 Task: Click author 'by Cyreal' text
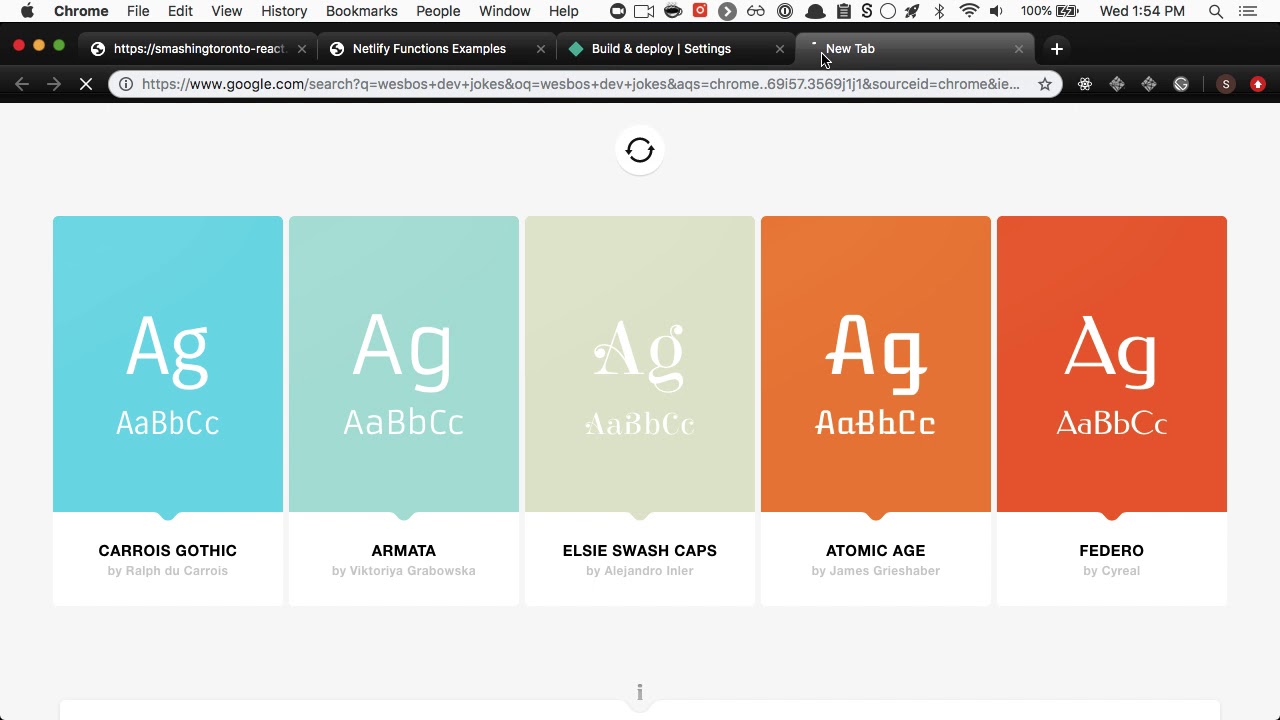pos(1112,571)
